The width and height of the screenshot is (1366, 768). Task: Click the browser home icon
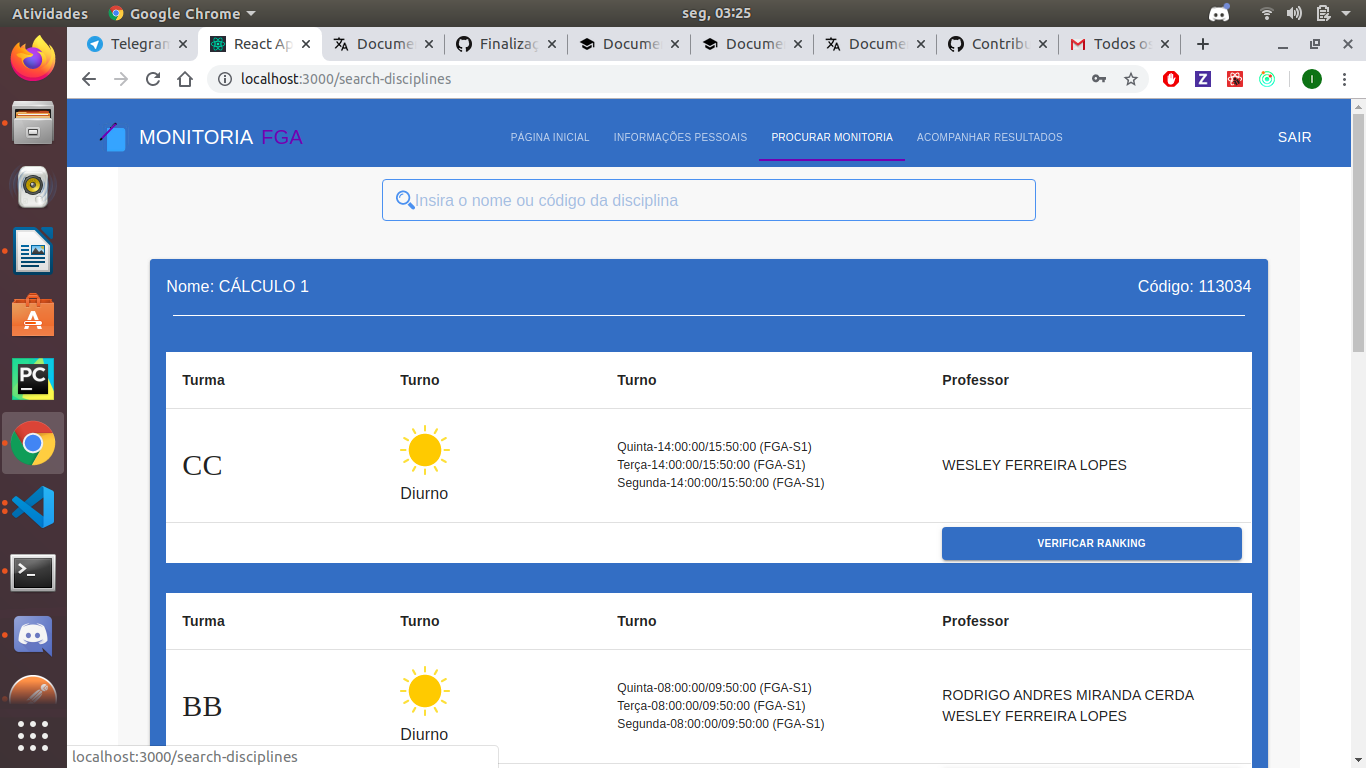click(184, 79)
